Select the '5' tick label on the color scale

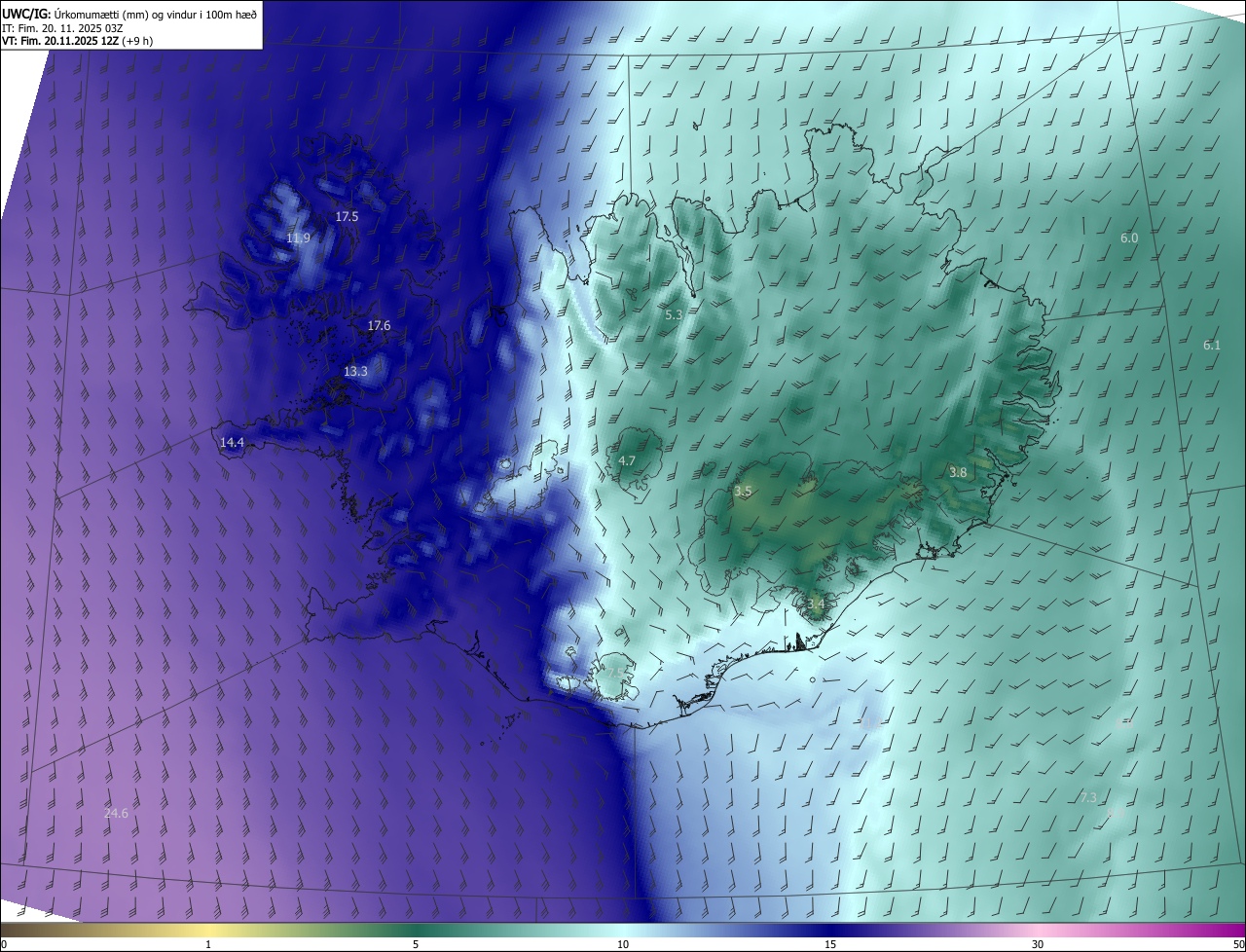tap(416, 944)
